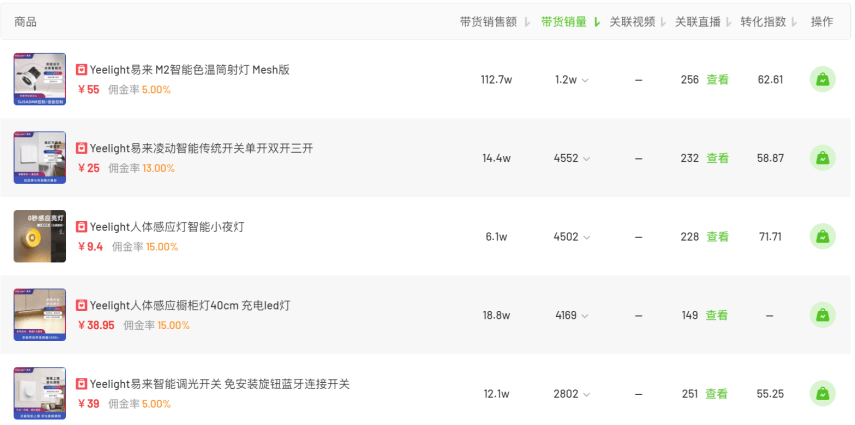Expand the 2802 sales volume chevron
Image resolution: width=855 pixels, height=425 pixels.
tap(586, 394)
